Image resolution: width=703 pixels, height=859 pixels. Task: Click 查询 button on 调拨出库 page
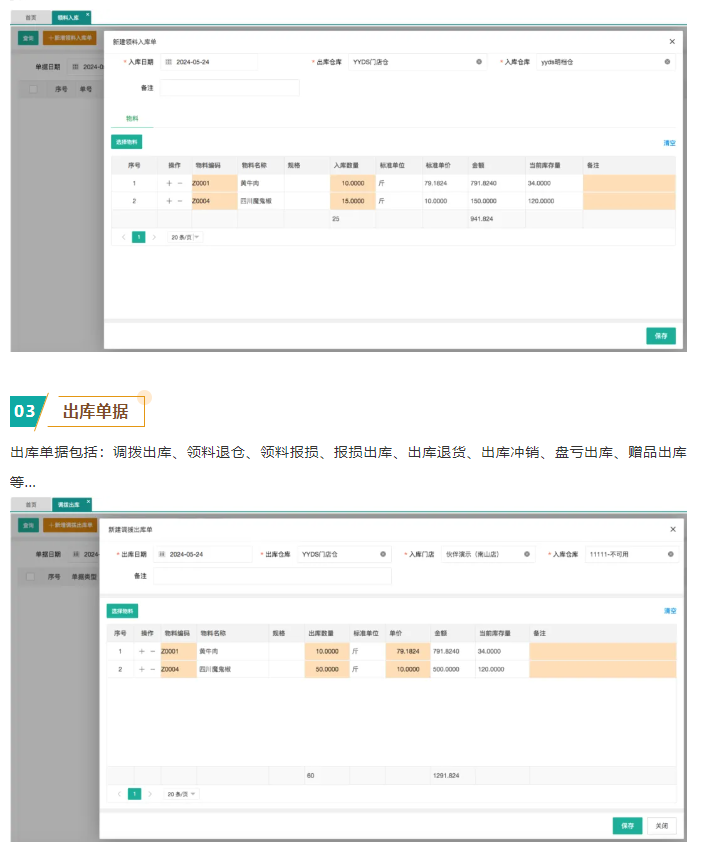coord(28,525)
